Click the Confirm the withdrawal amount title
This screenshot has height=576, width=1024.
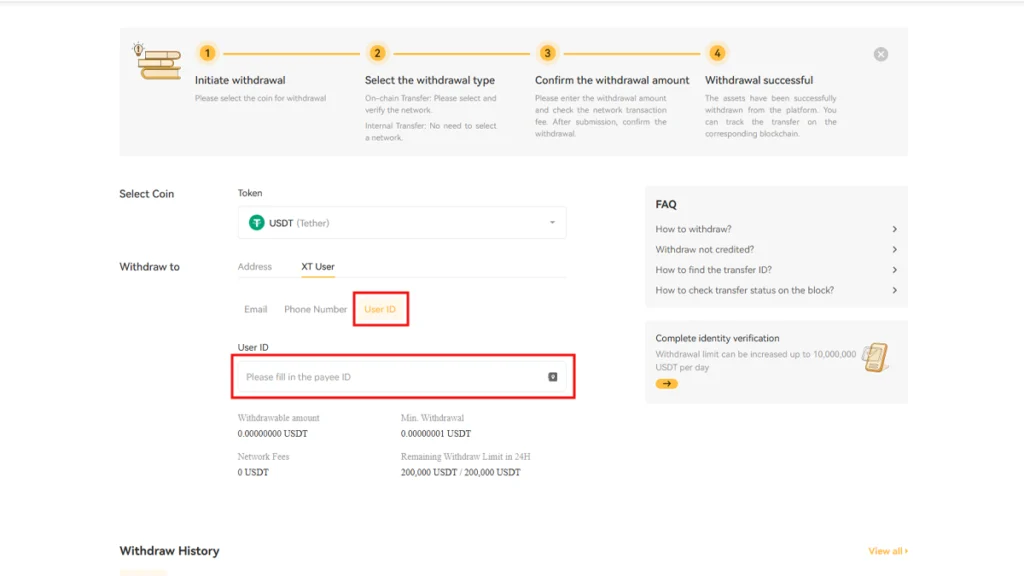click(x=612, y=80)
